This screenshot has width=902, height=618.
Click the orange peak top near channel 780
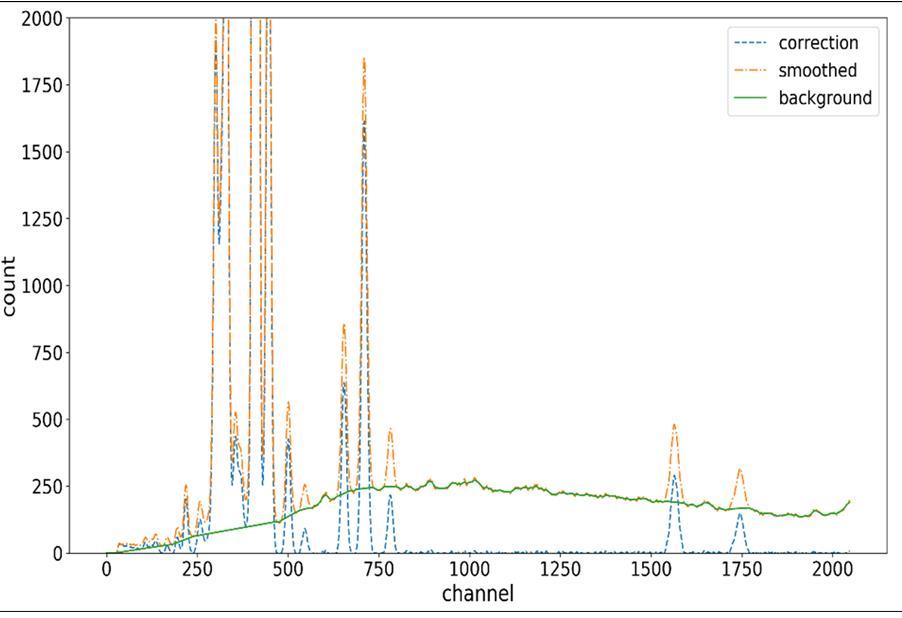(x=390, y=429)
